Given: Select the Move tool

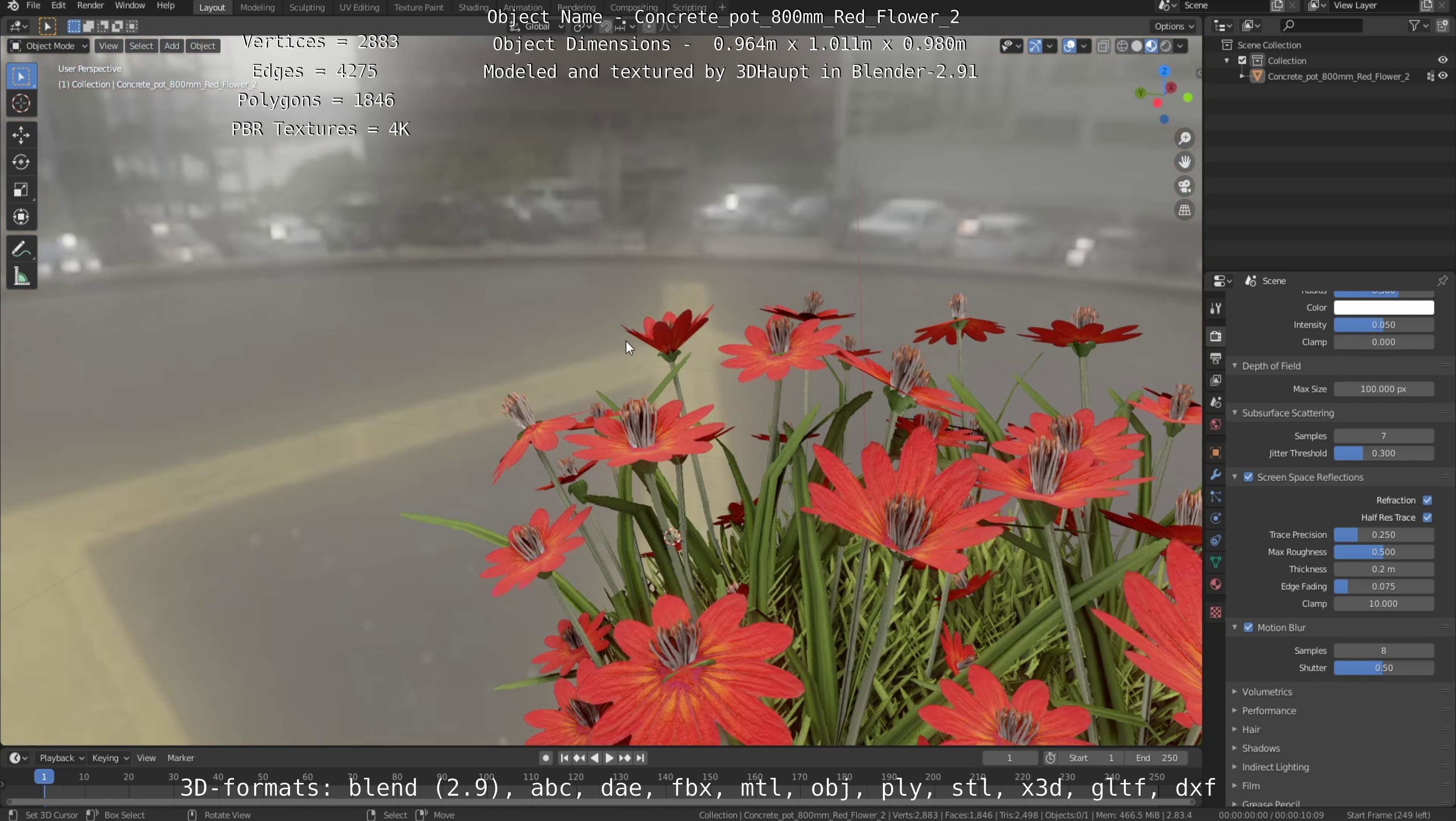Looking at the screenshot, I should tap(21, 135).
